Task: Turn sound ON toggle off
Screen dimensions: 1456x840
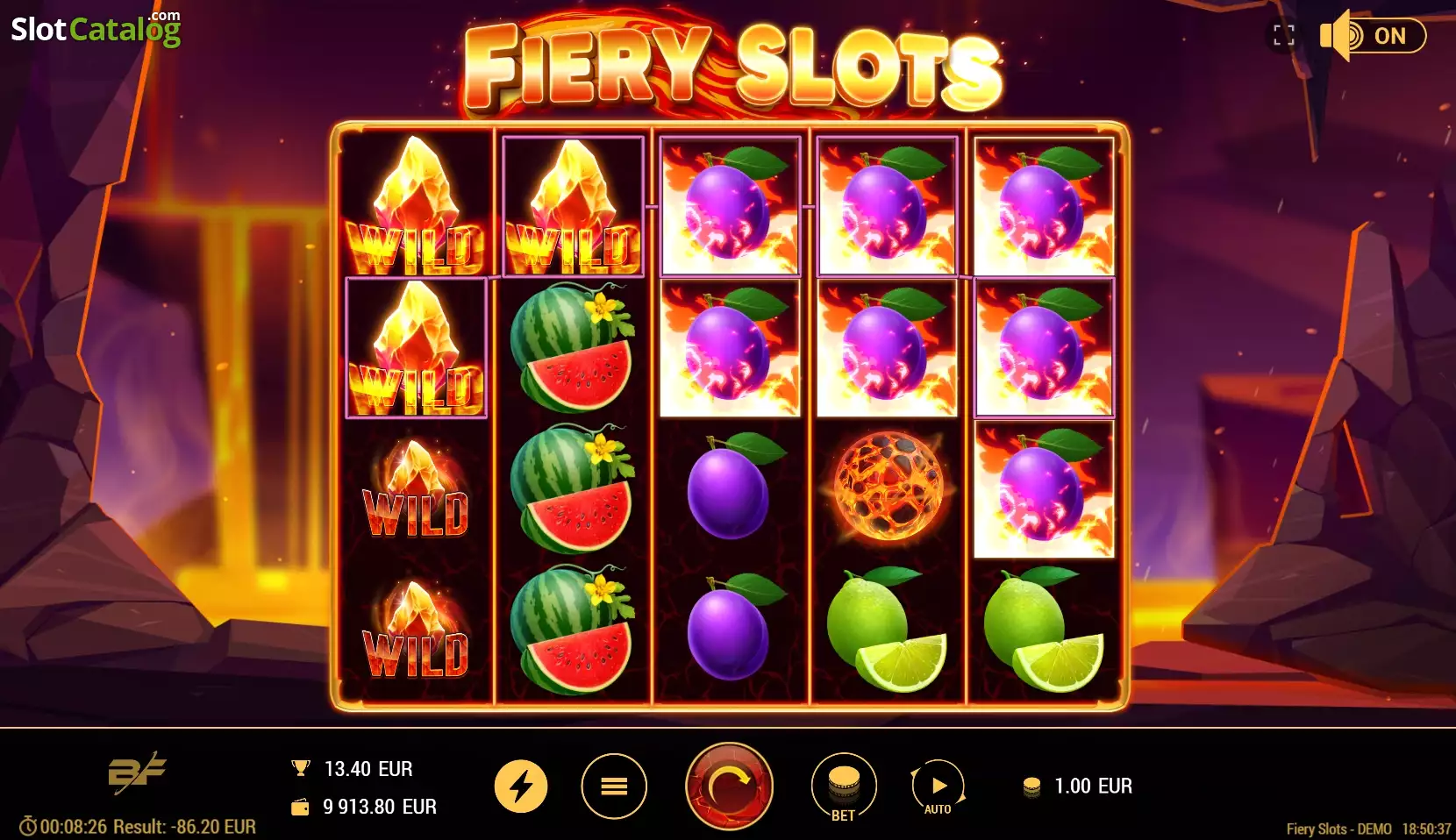Action: coord(1374,36)
